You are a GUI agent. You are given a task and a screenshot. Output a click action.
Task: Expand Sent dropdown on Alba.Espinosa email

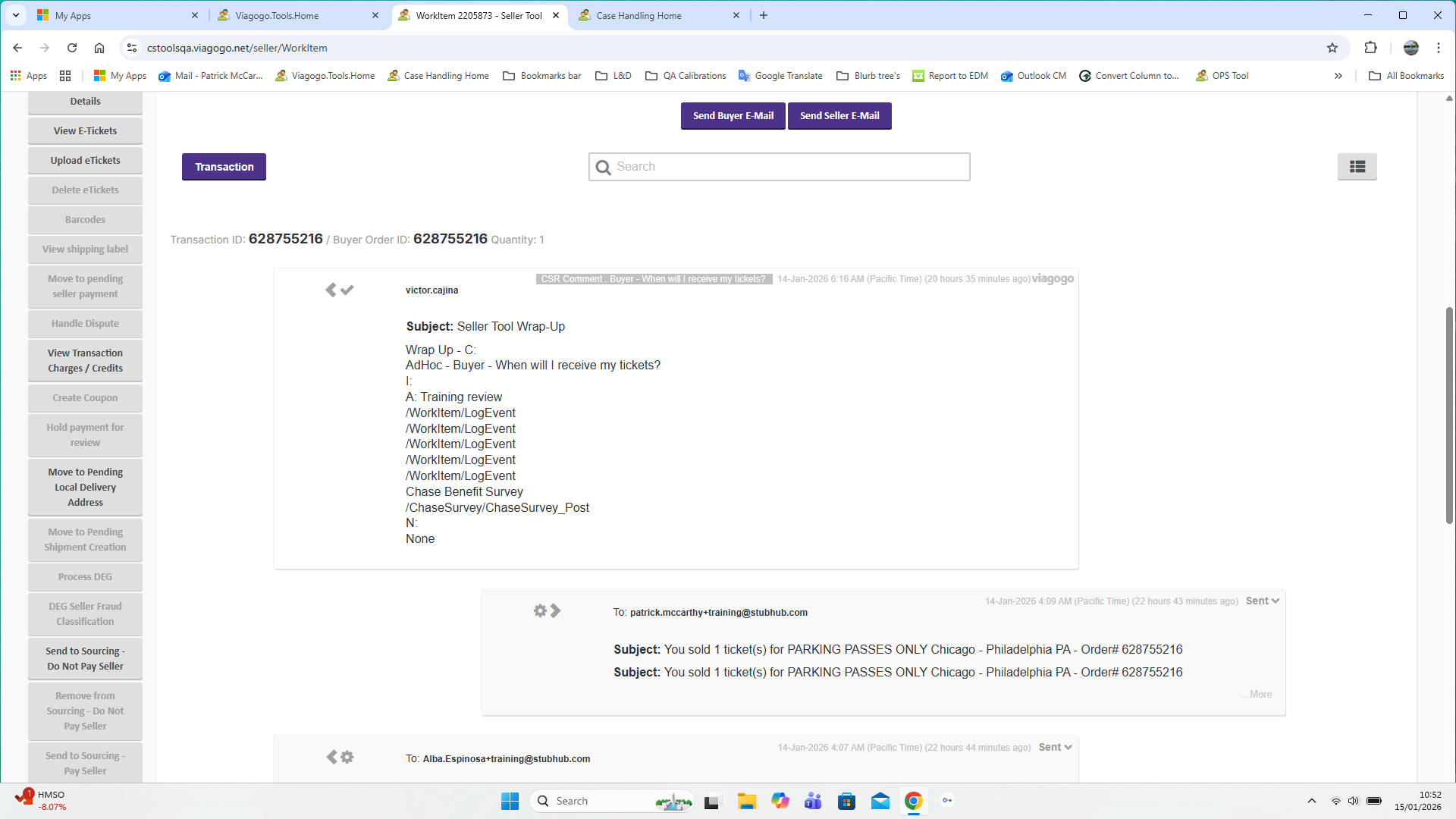pos(1056,748)
